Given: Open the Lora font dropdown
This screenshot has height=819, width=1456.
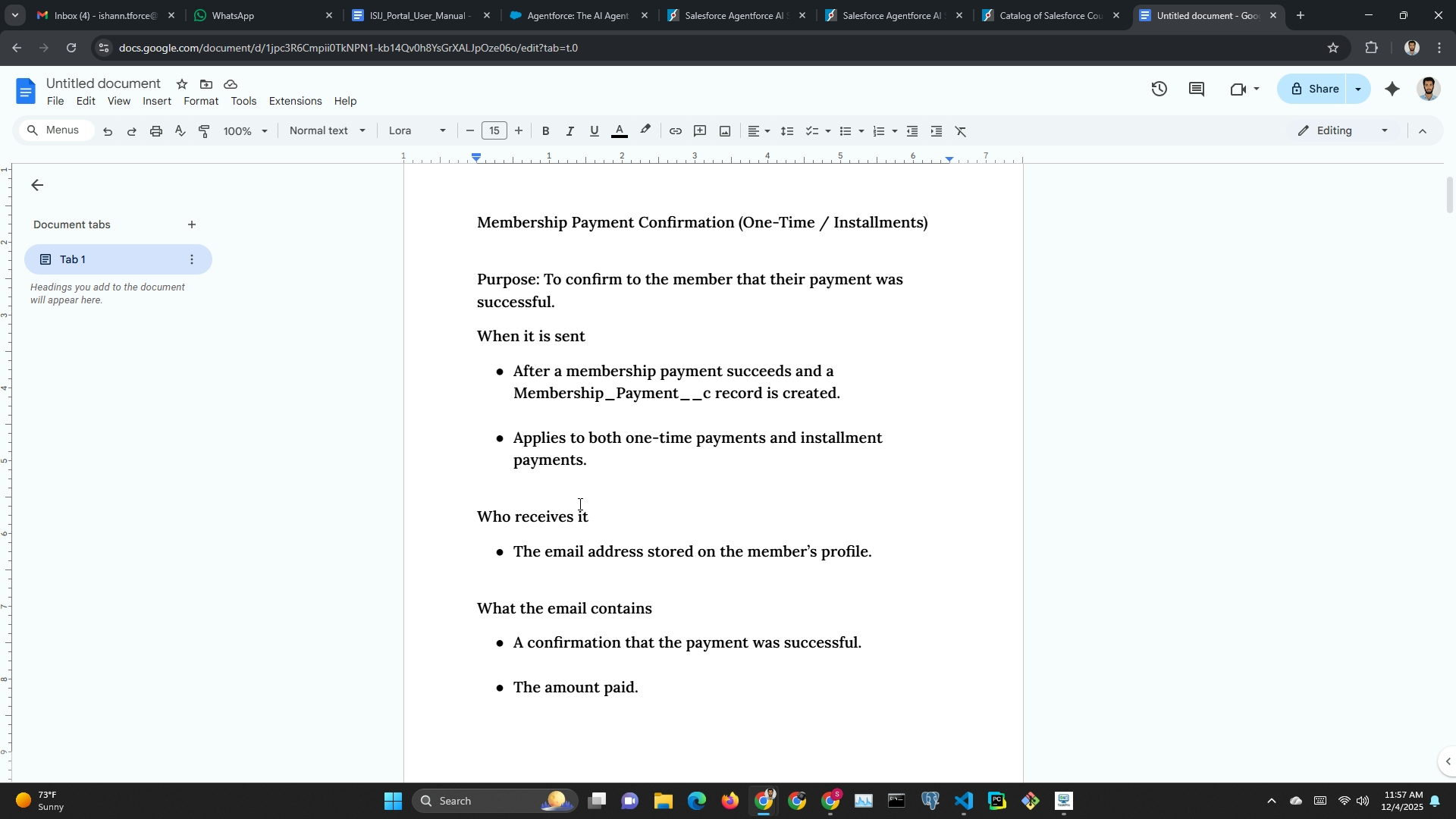Looking at the screenshot, I should (417, 131).
